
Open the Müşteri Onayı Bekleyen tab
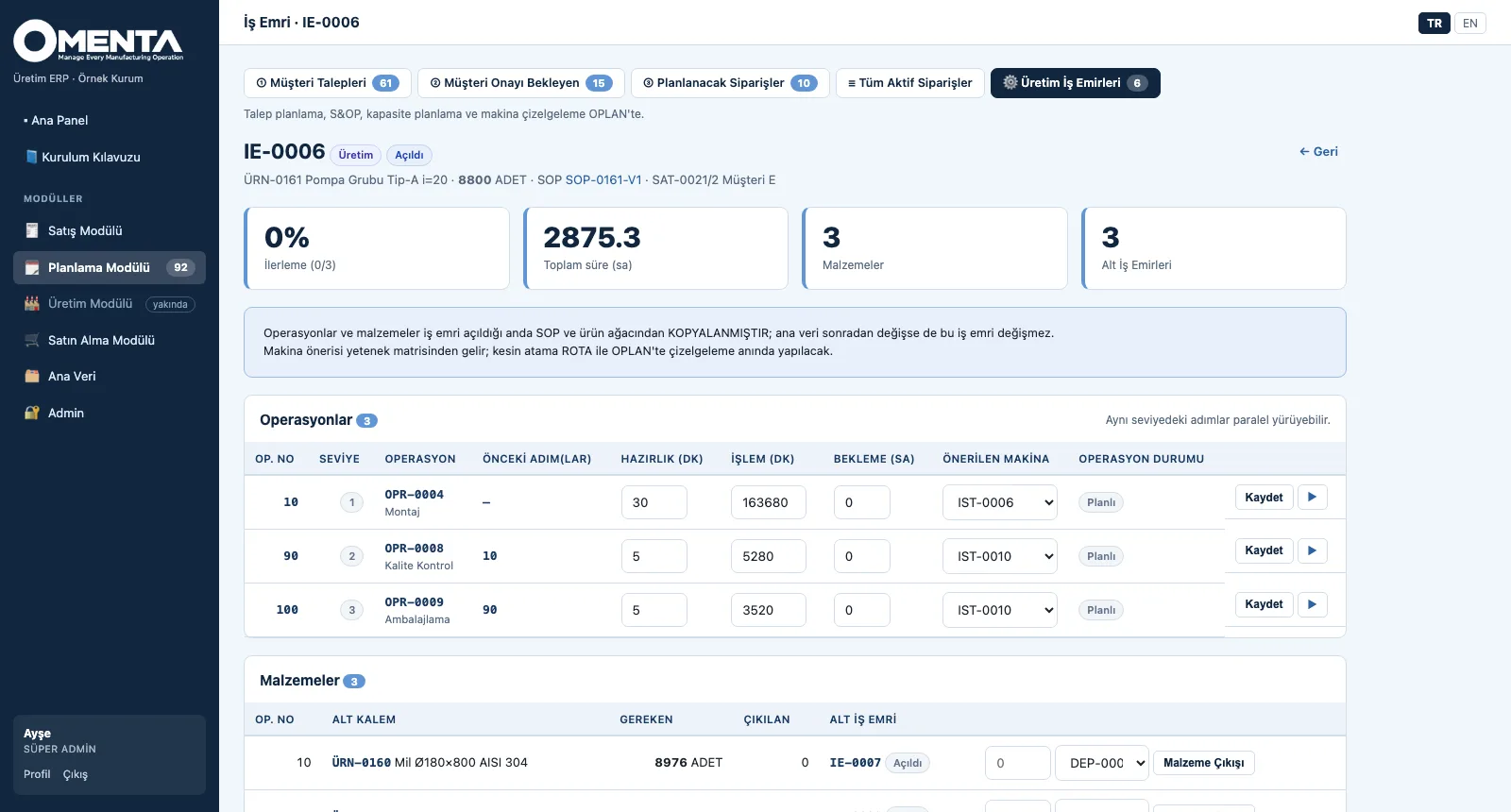pos(521,83)
